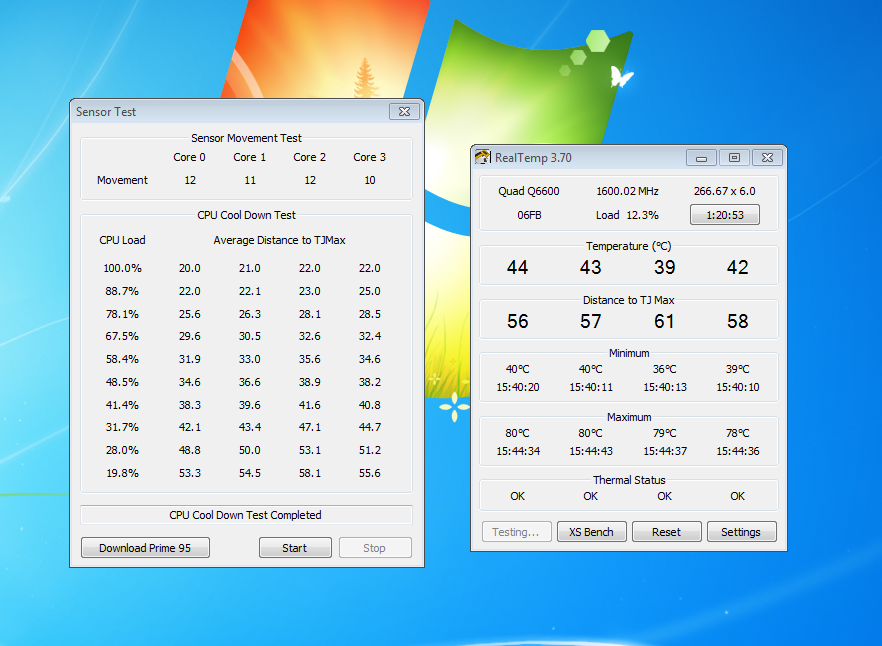882x646 pixels.
Task: Click the Temperature (°C) group label
Action: point(629,246)
